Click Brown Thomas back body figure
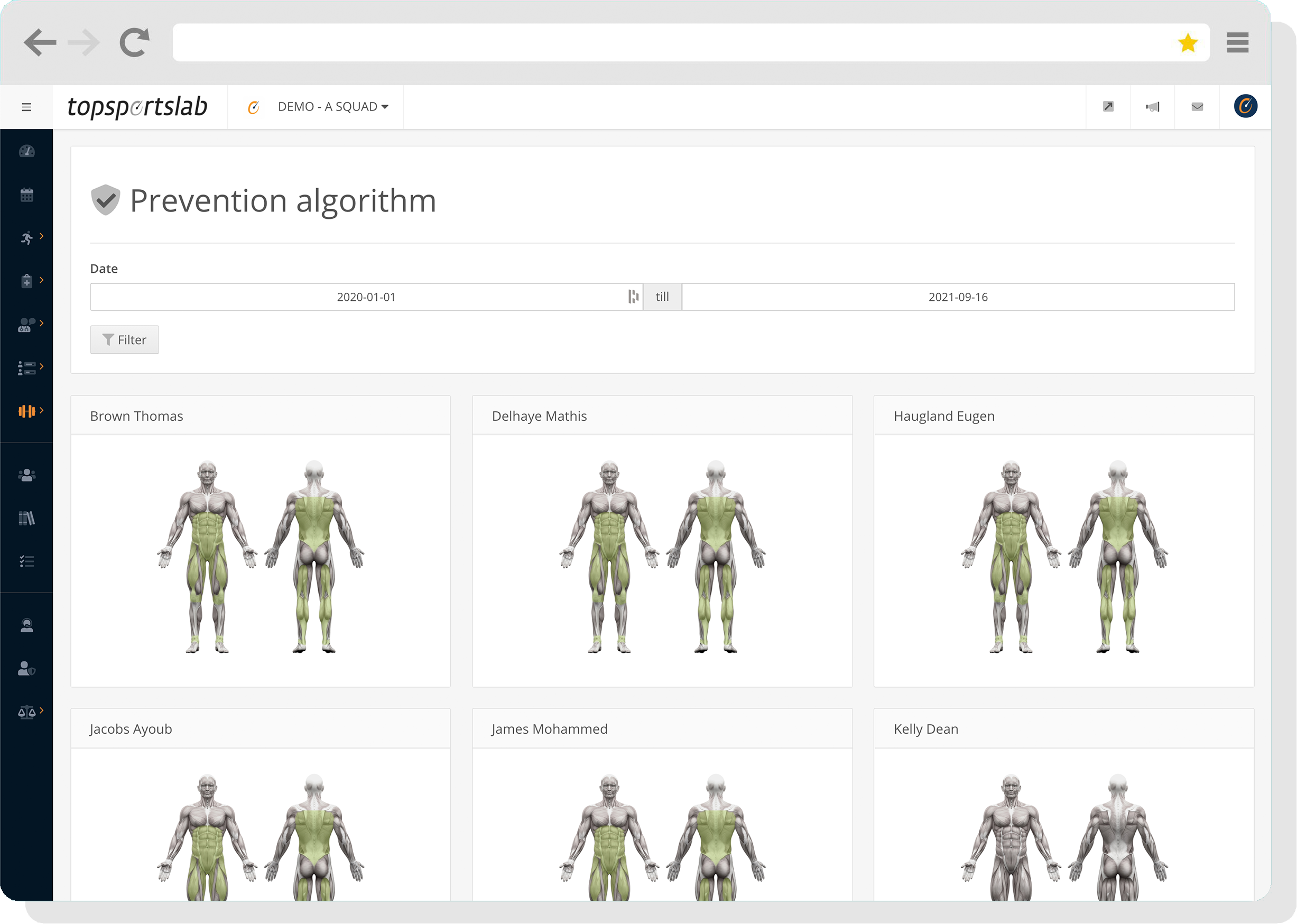The image size is (1297, 924). (314, 557)
